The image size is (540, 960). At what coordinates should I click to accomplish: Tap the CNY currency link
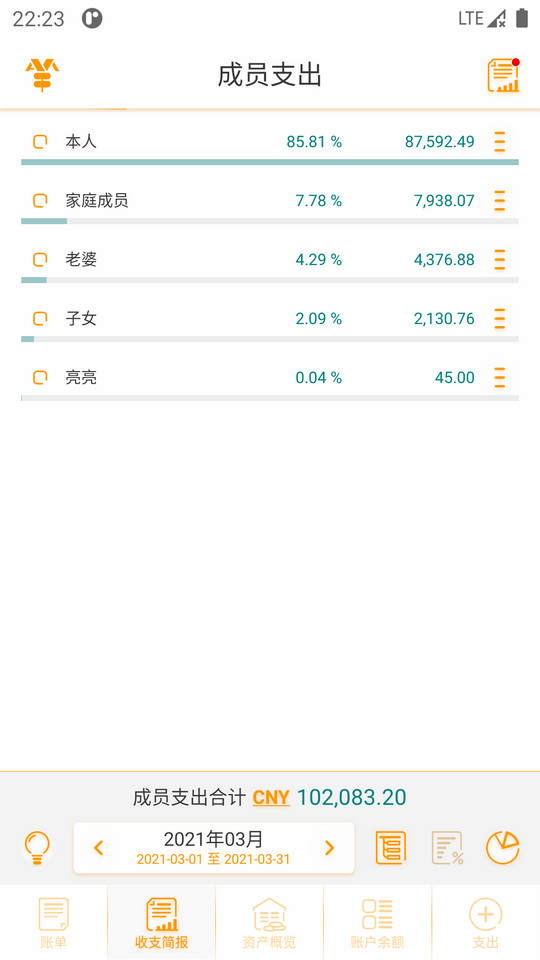coord(271,797)
